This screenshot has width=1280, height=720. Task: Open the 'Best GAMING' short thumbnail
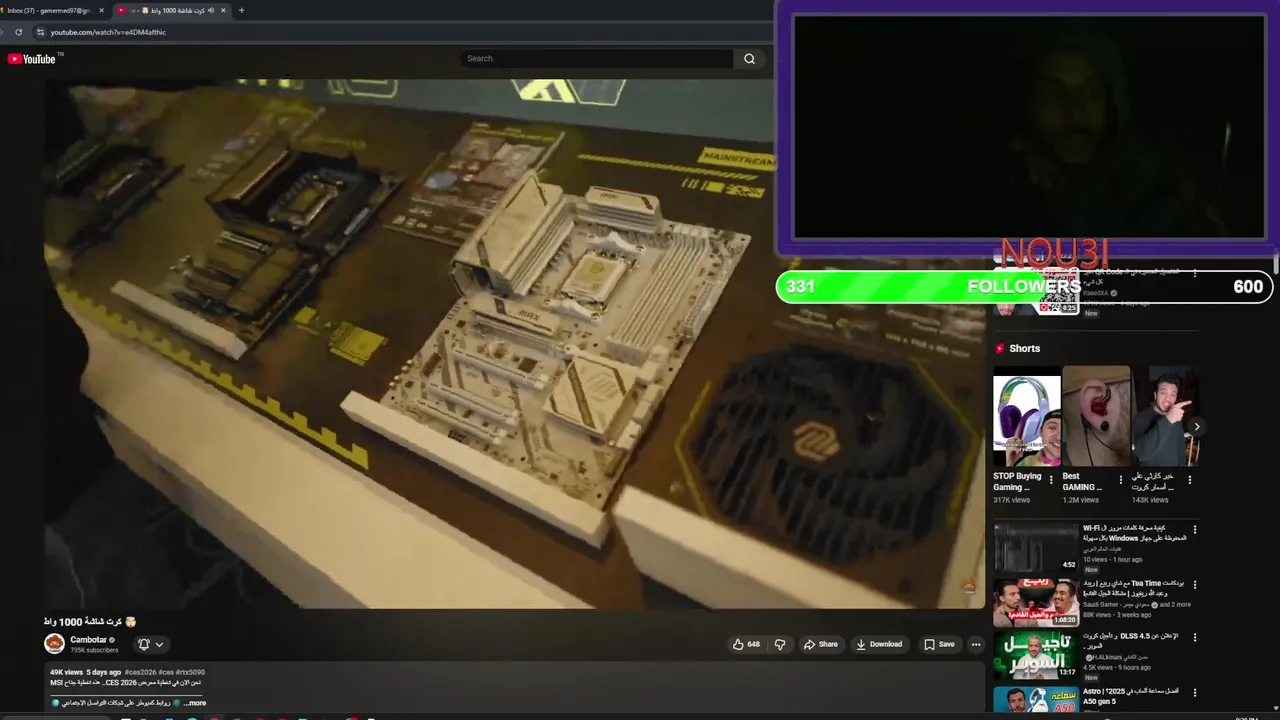click(1096, 416)
